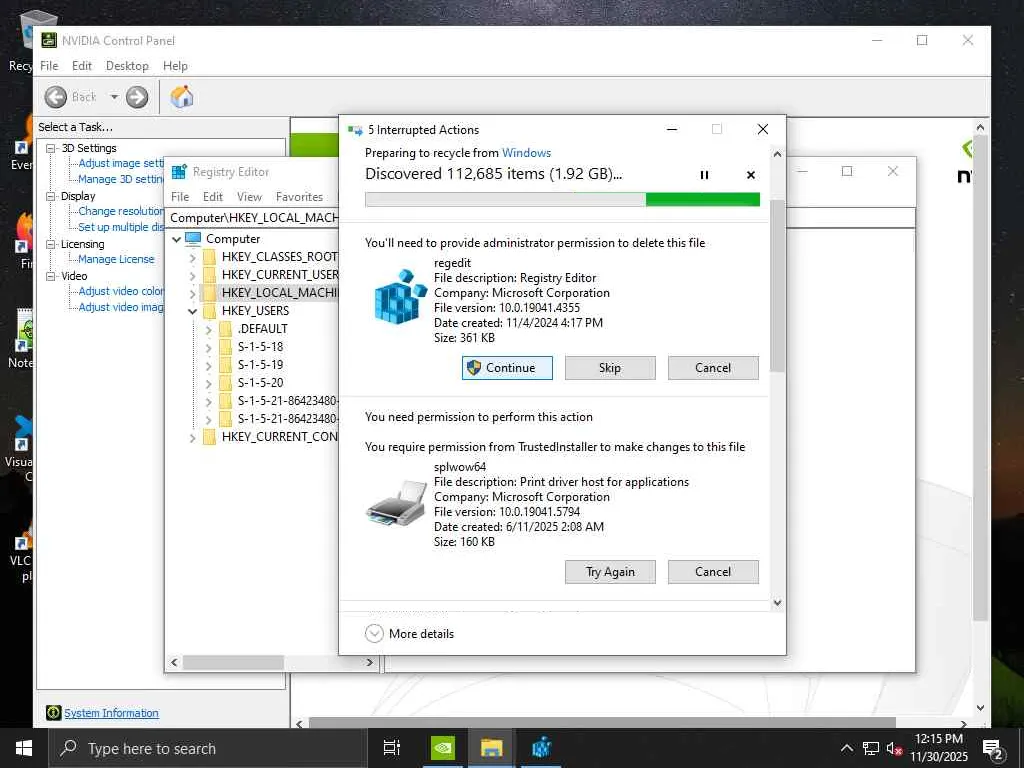The height and width of the screenshot is (768, 1024).
Task: Open the Desktop menu in NVIDIA Control Panel
Action: tap(127, 66)
